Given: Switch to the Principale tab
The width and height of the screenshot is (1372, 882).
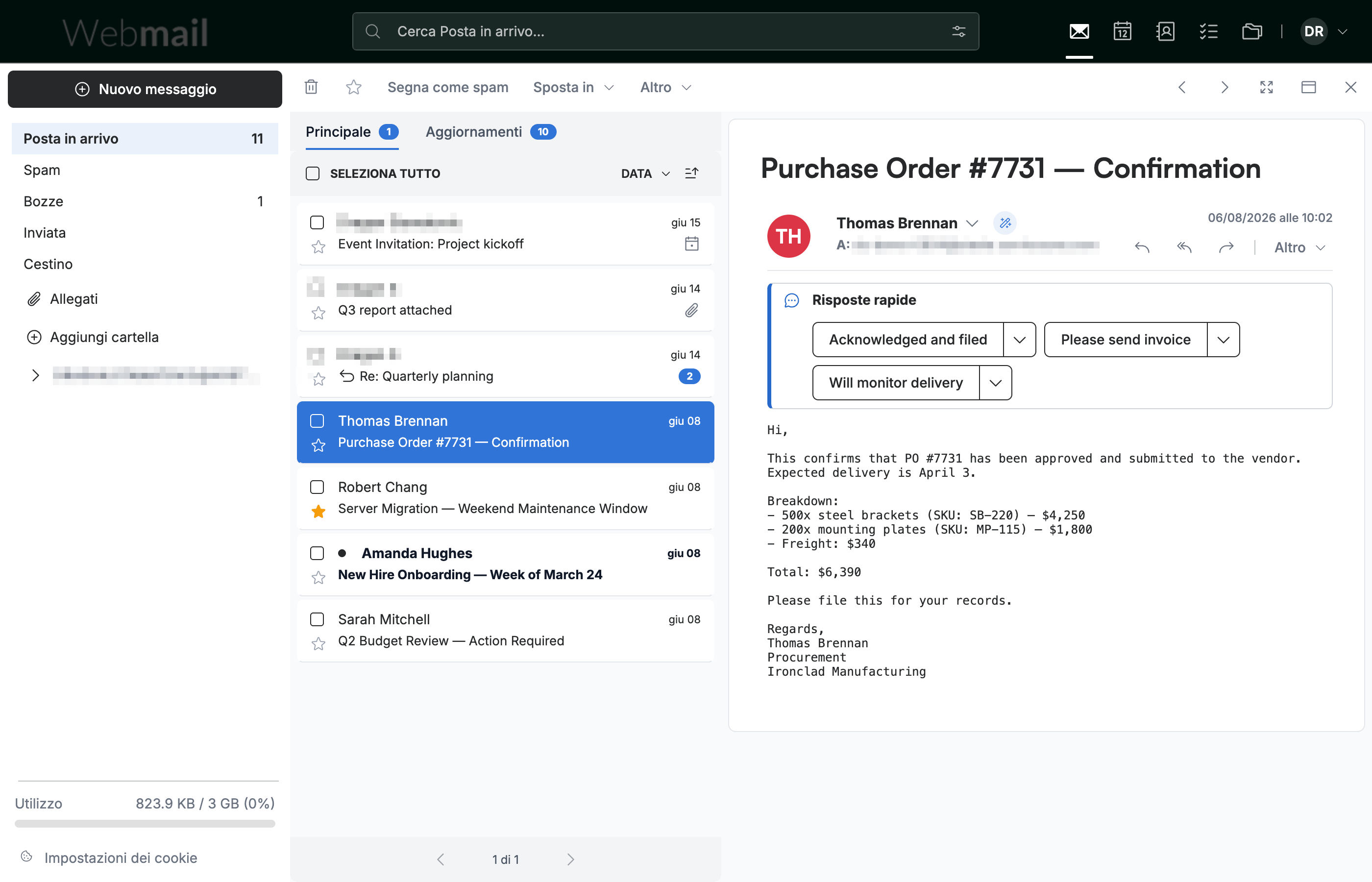Looking at the screenshot, I should (352, 132).
